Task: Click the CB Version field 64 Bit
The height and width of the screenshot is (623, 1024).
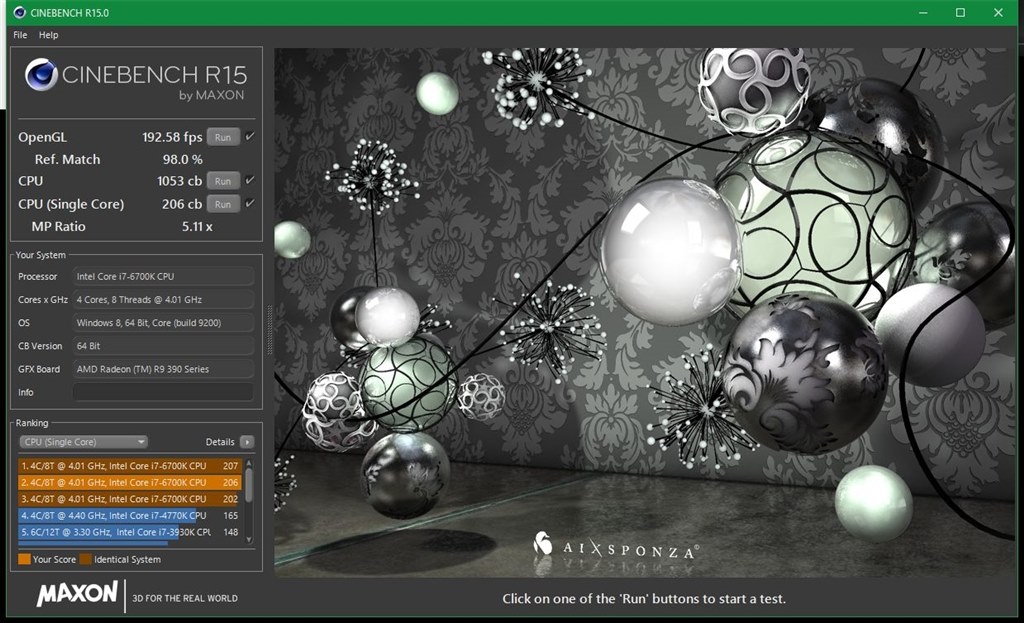Action: 163,346
